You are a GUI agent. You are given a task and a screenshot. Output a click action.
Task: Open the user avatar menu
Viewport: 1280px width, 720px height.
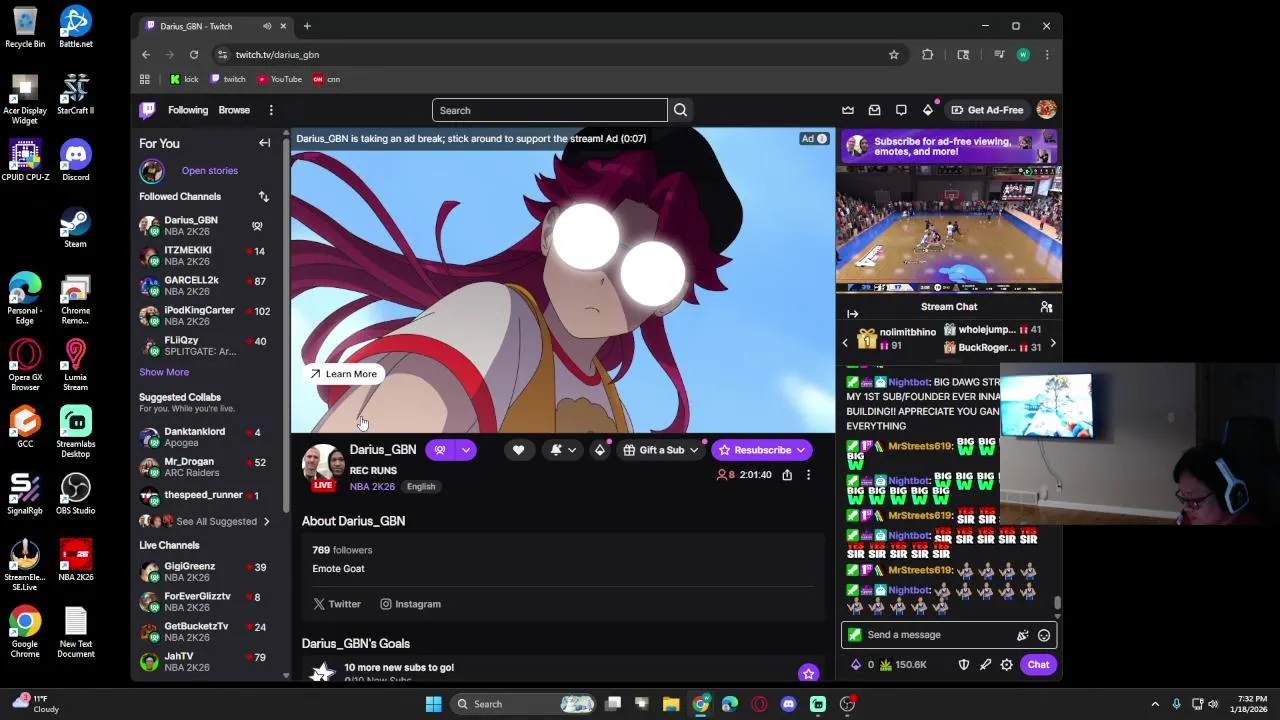(x=1046, y=110)
